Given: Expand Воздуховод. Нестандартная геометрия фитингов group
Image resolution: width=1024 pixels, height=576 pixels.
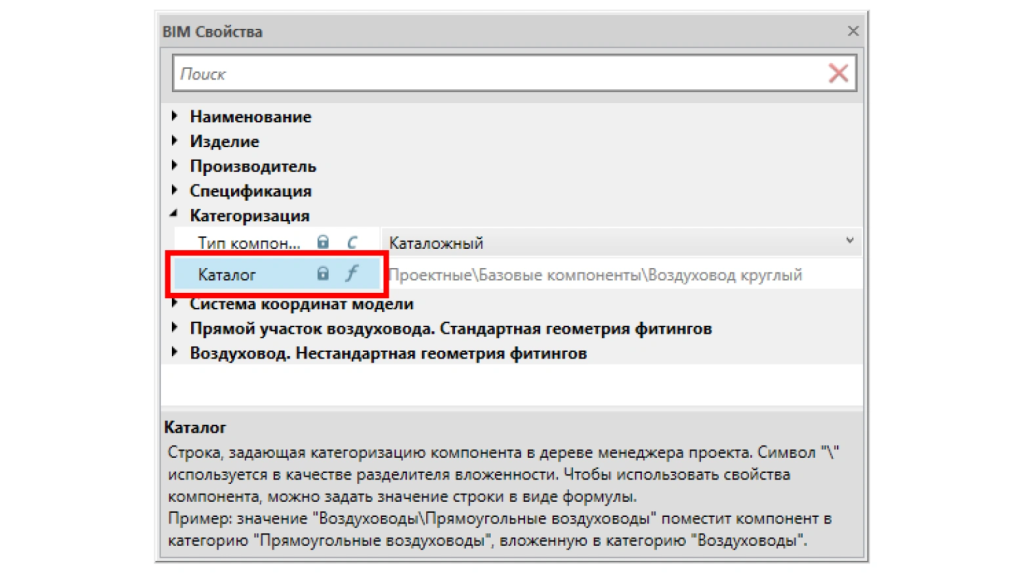Looking at the screenshot, I should pyautogui.click(x=177, y=353).
